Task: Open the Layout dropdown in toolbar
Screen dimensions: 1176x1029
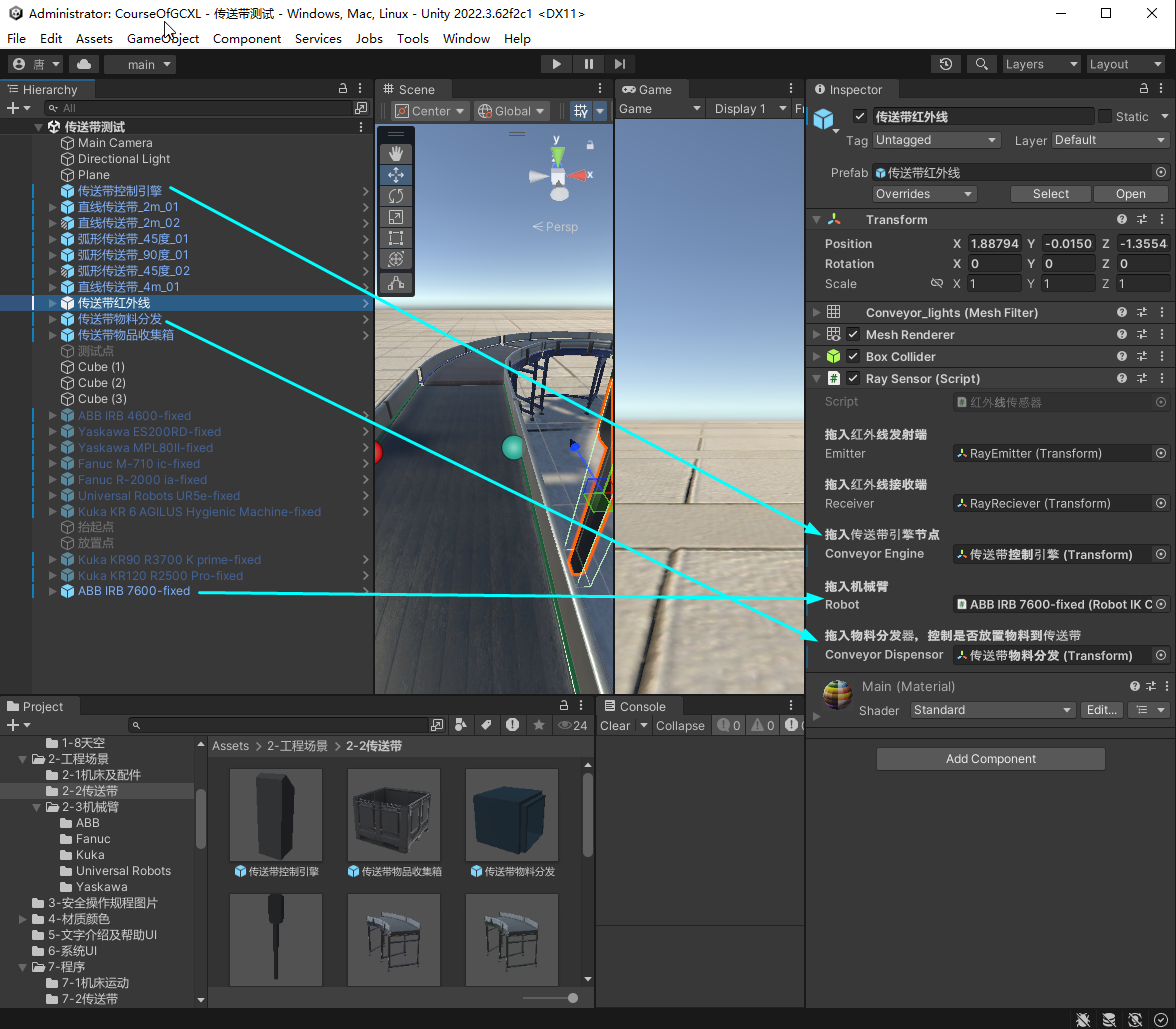Action: tap(1126, 64)
